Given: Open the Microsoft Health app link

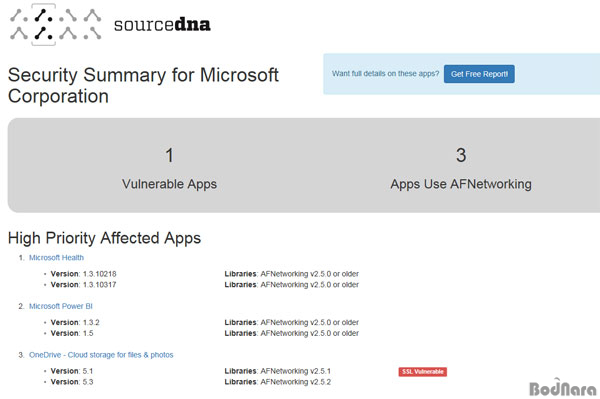Looking at the screenshot, I should 56,257.
